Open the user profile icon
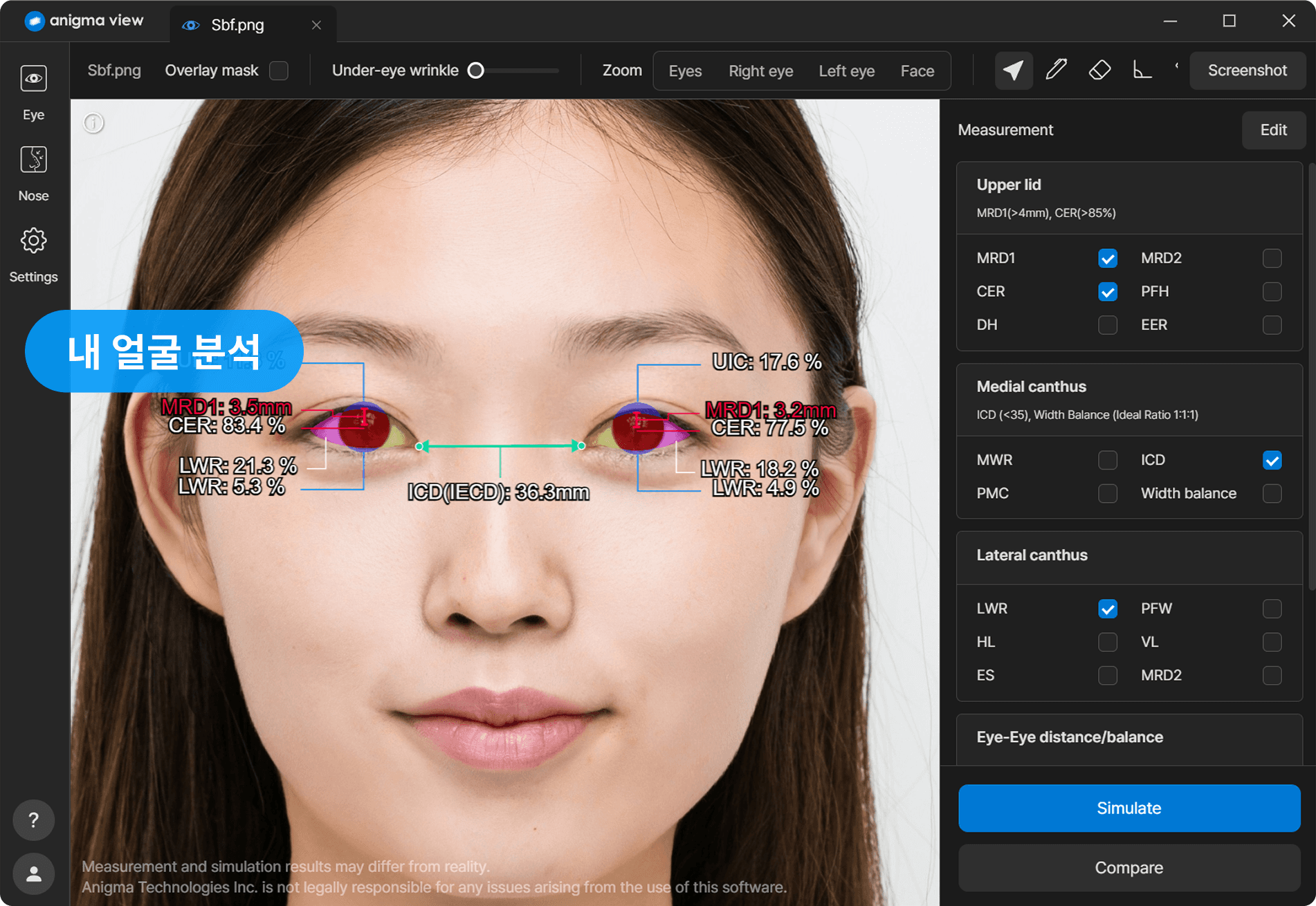Viewport: 1316px width, 906px height. pyautogui.click(x=33, y=874)
